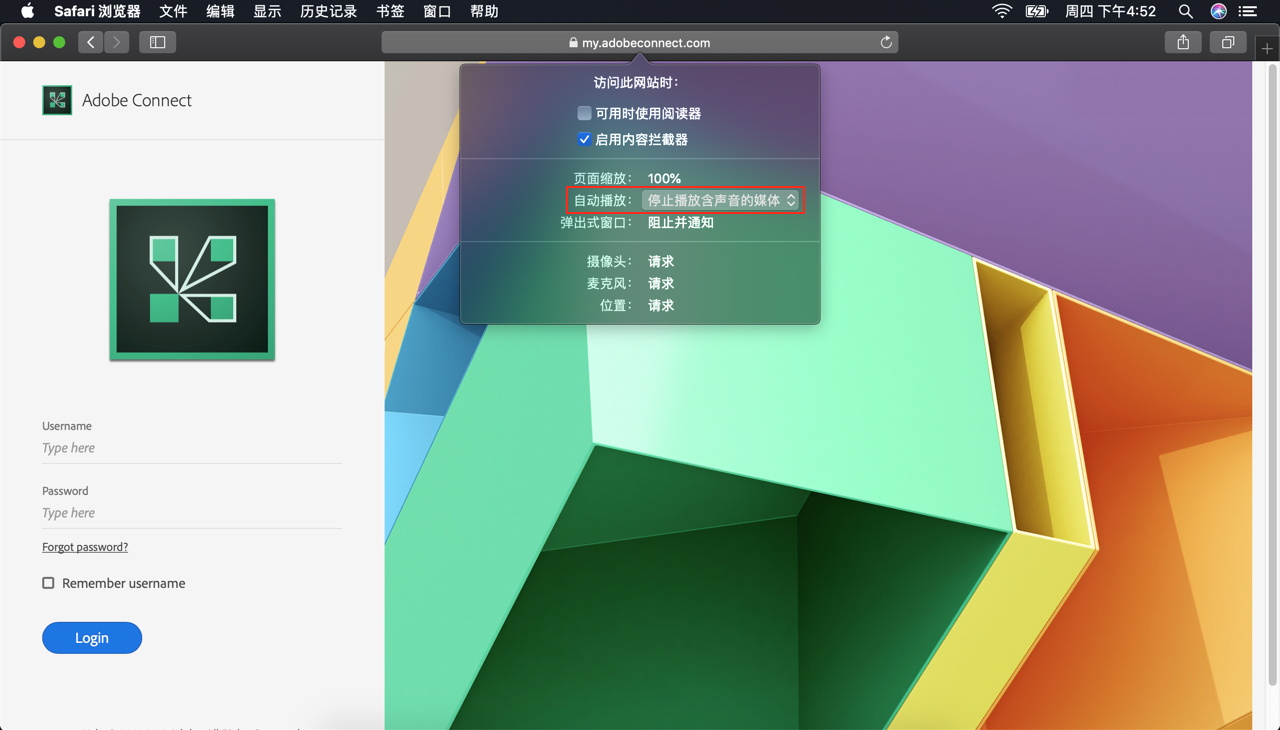Click the Siri icon
The height and width of the screenshot is (730, 1280).
tap(1218, 11)
